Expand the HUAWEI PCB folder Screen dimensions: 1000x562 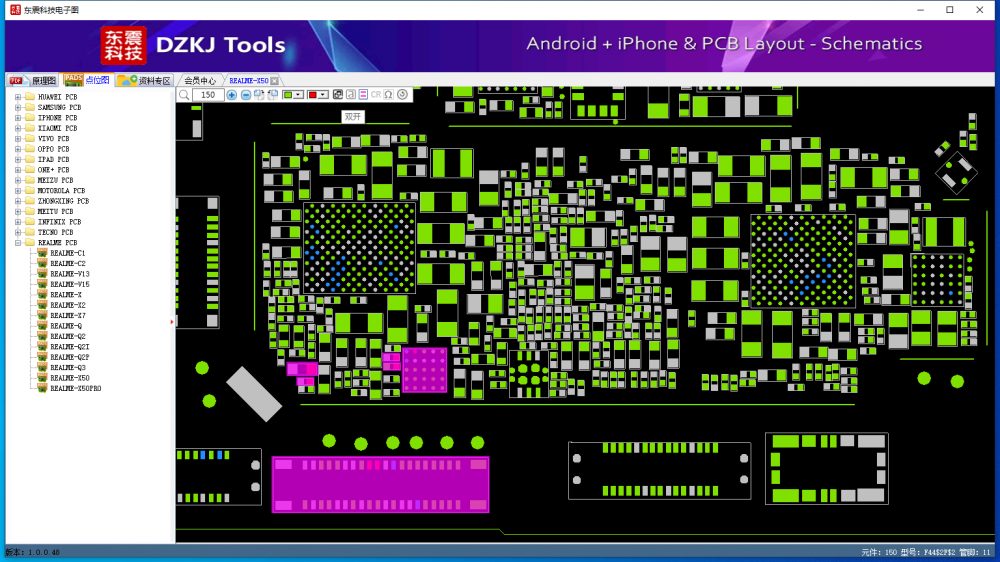17,97
